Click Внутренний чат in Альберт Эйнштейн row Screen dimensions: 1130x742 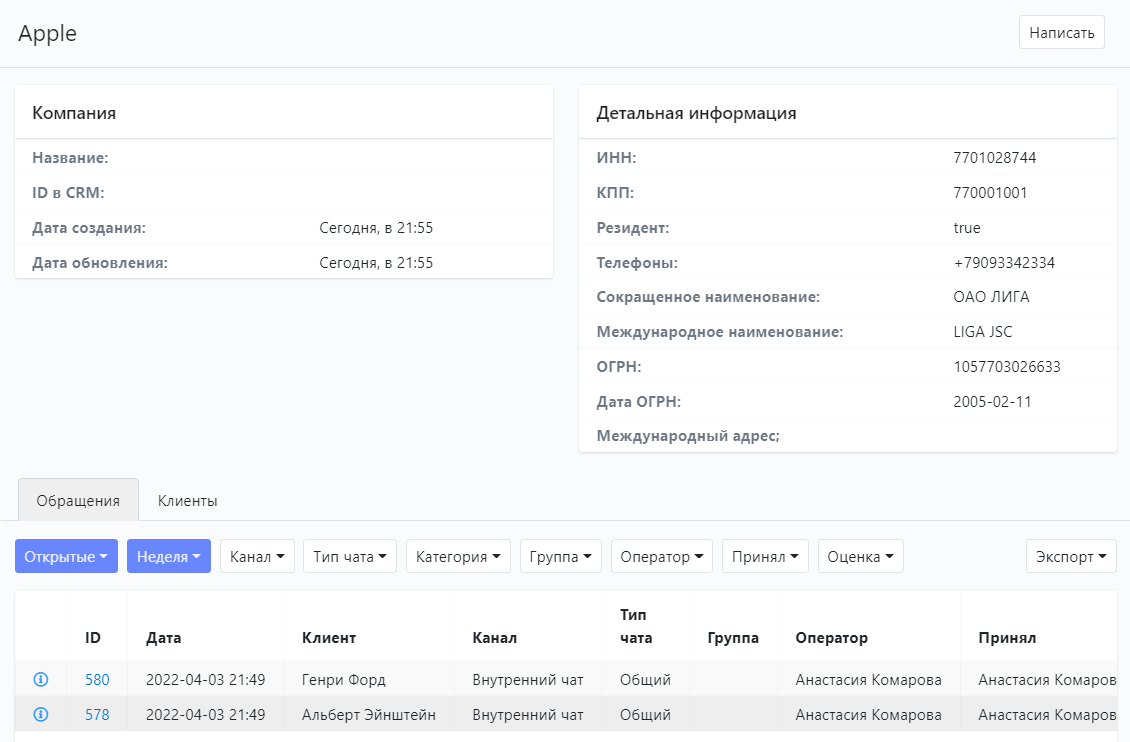(528, 715)
